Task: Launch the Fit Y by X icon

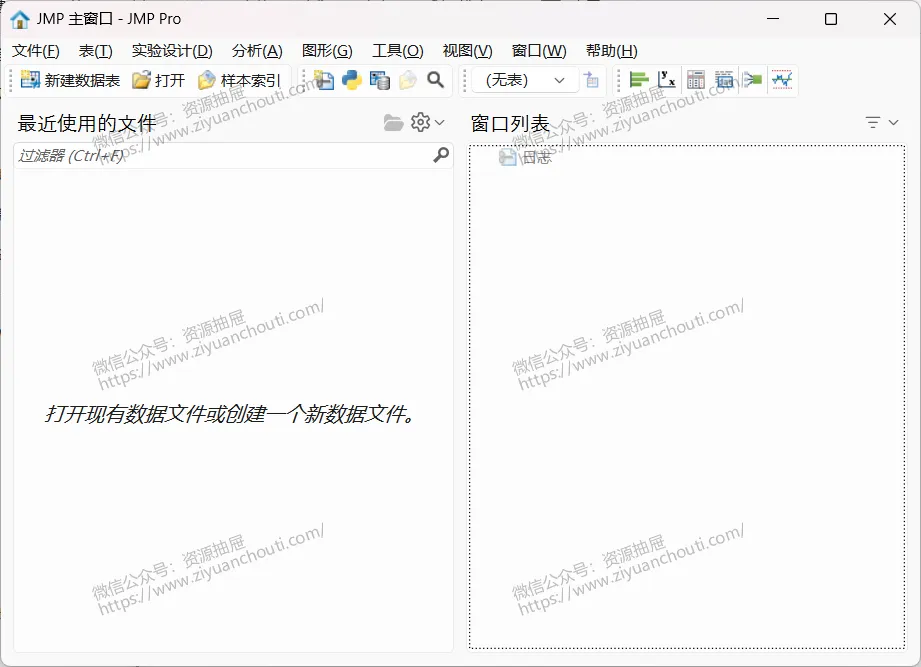Action: (667, 80)
